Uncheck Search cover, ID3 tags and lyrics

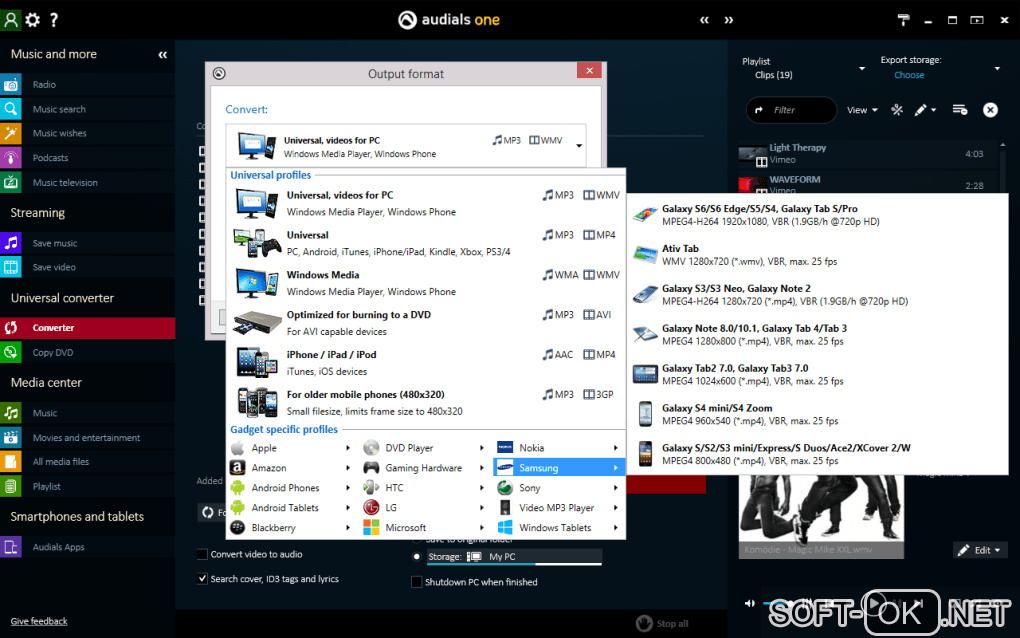(x=202, y=579)
